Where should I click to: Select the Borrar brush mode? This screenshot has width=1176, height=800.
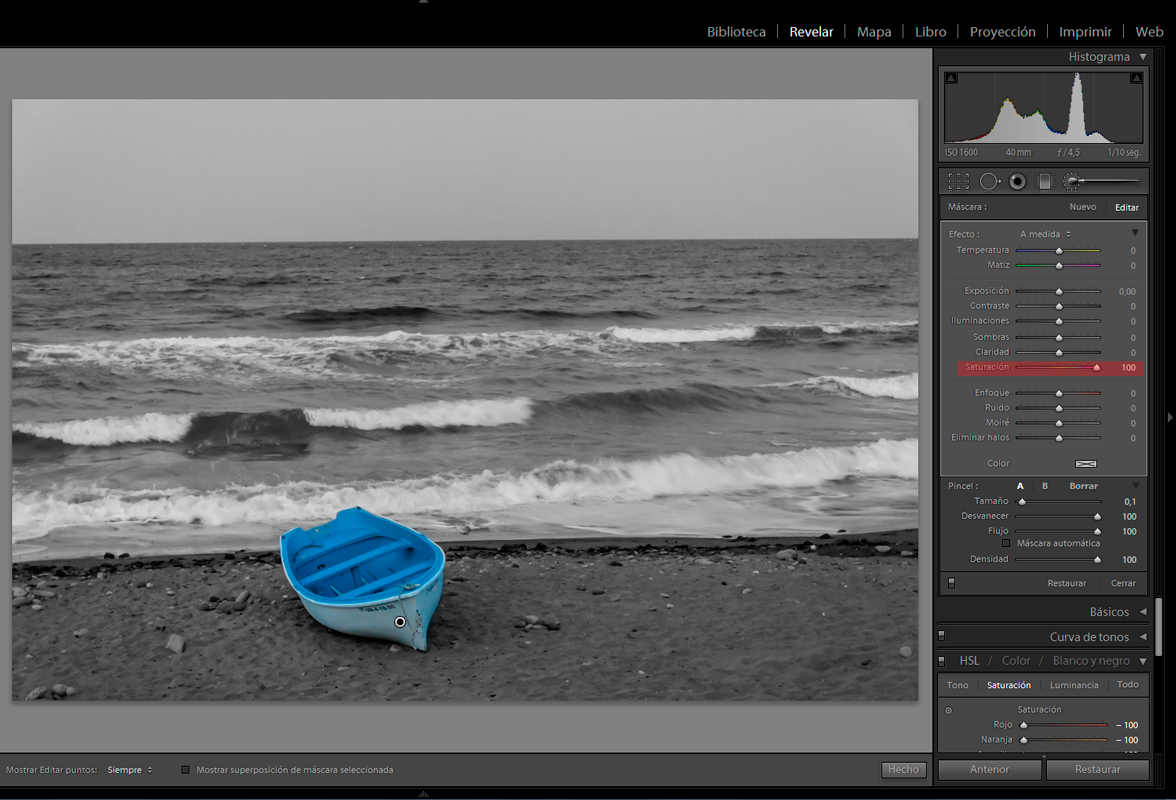pyautogui.click(x=1083, y=486)
